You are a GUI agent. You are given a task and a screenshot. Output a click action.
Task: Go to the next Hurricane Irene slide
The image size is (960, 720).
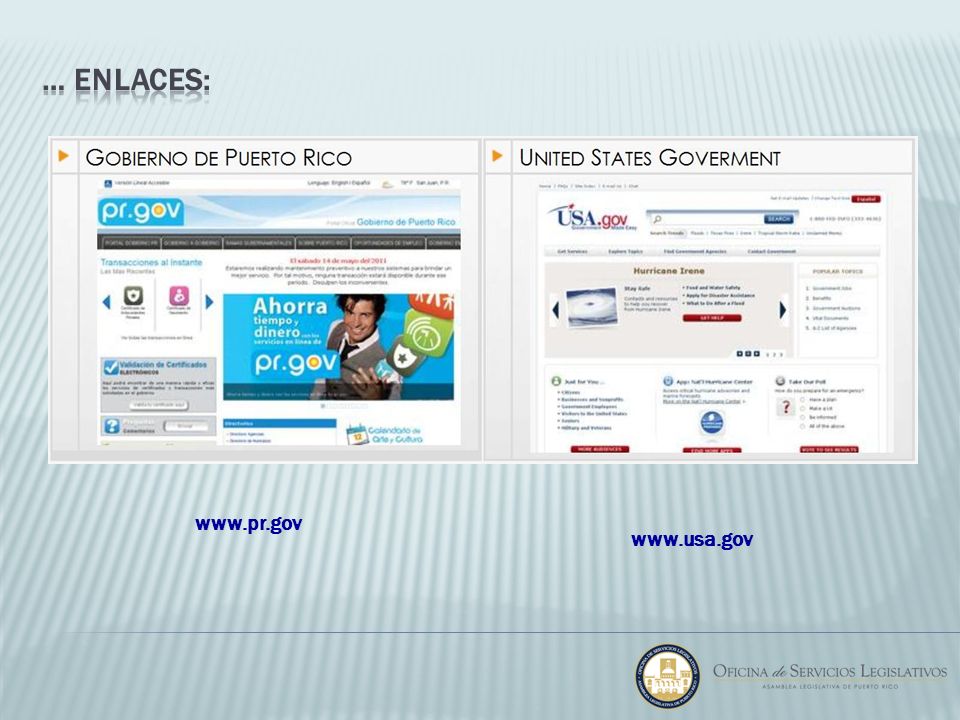coord(782,310)
